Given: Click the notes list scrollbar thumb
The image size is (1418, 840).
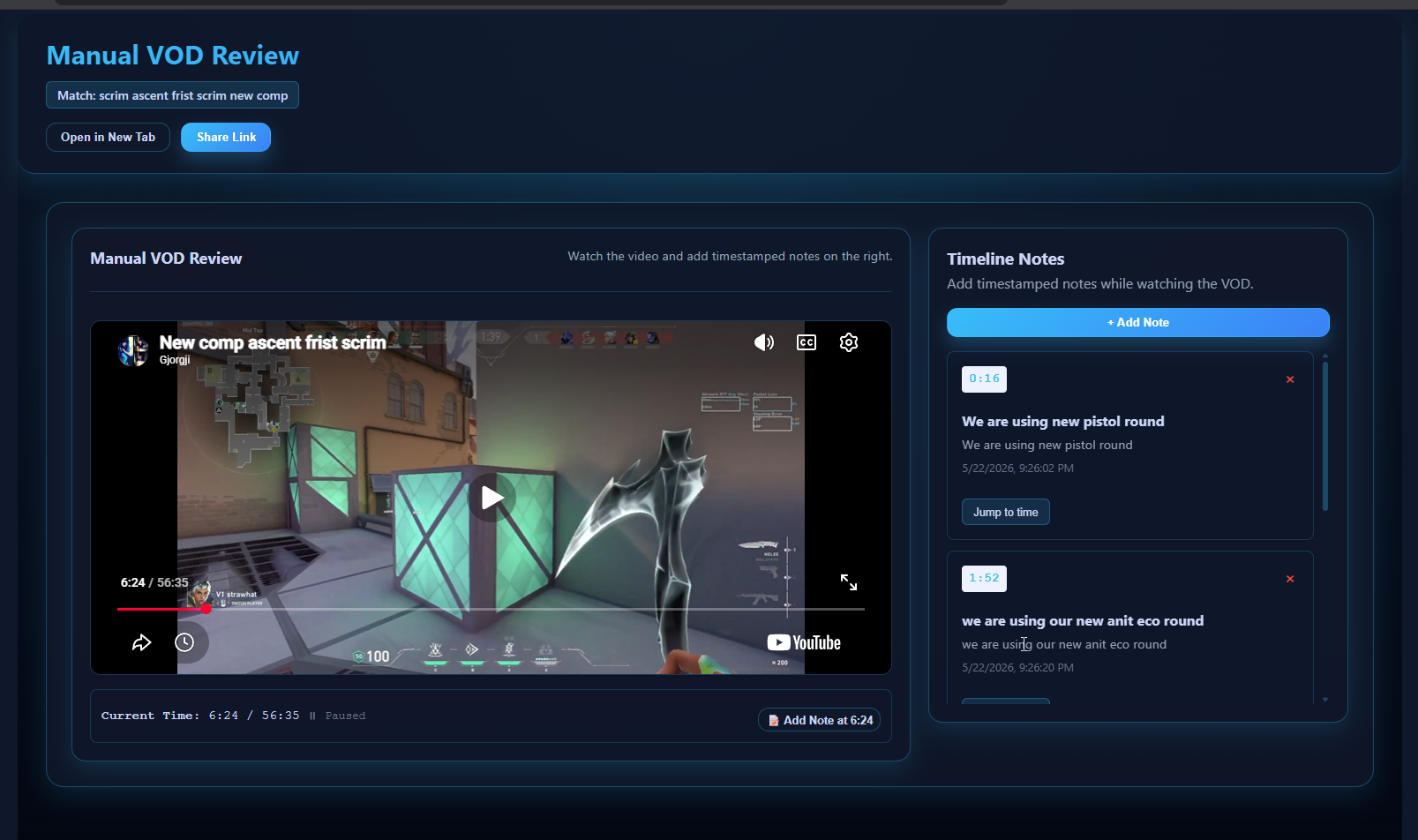Looking at the screenshot, I should [1325, 435].
